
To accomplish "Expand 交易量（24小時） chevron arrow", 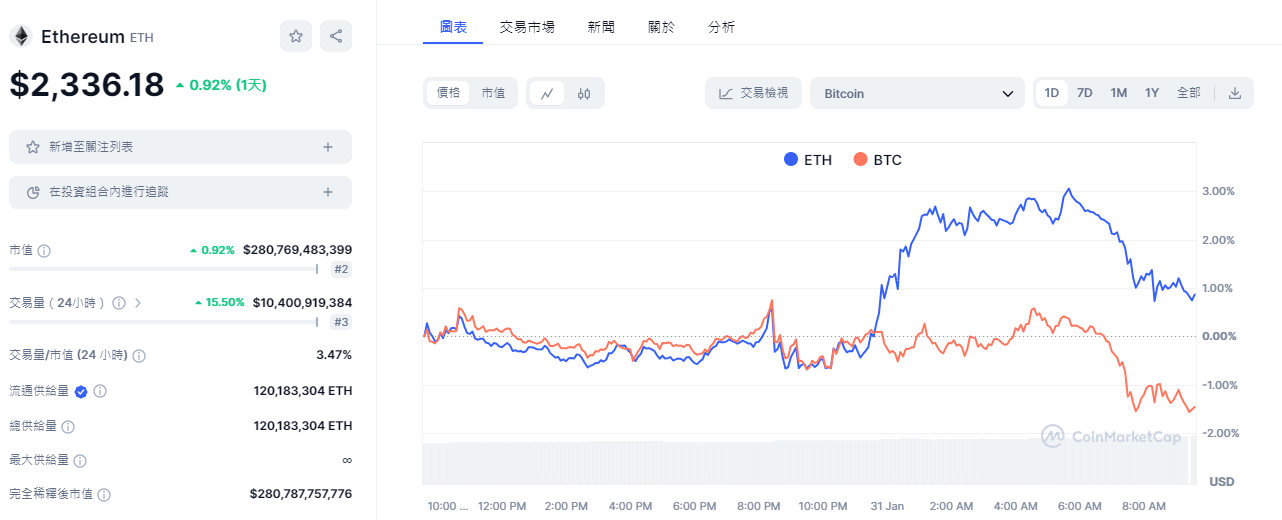I will [x=138, y=302].
